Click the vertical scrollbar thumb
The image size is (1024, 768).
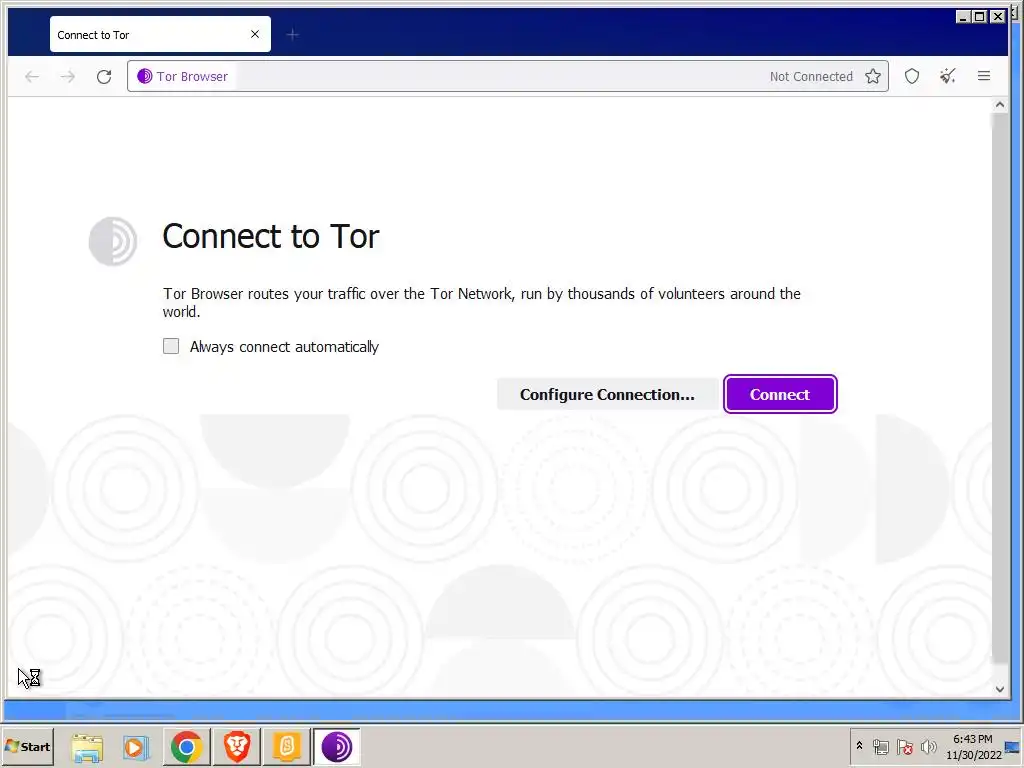(999, 389)
